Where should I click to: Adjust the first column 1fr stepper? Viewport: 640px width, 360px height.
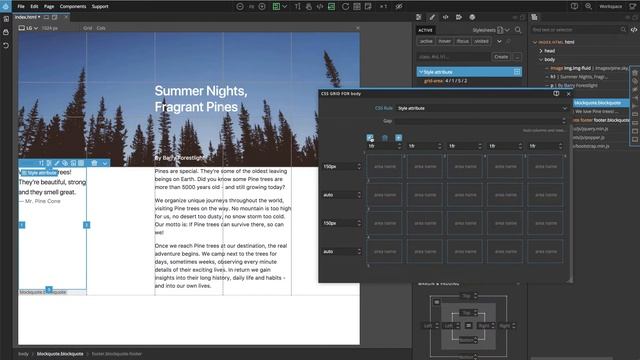[x=399, y=146]
